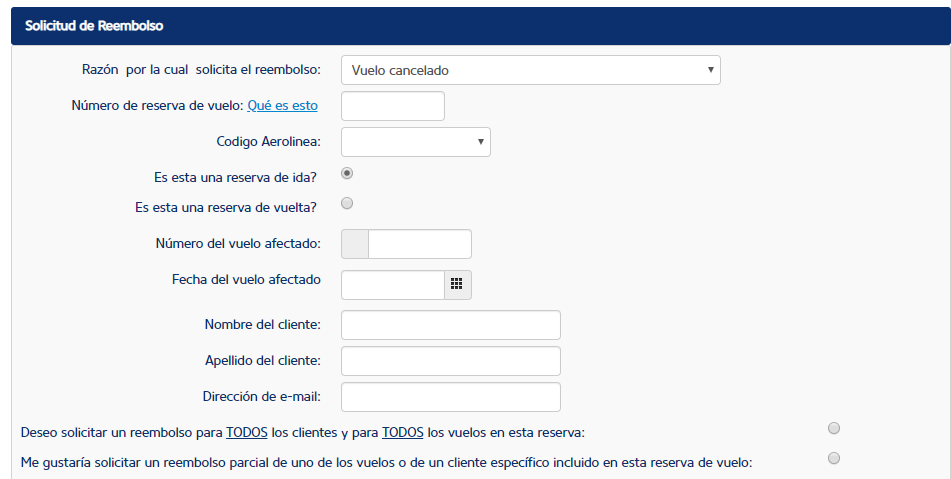Screen dimensions: 951x479
Task: Open the 'Razón' refund reason dropdown
Action: point(531,70)
